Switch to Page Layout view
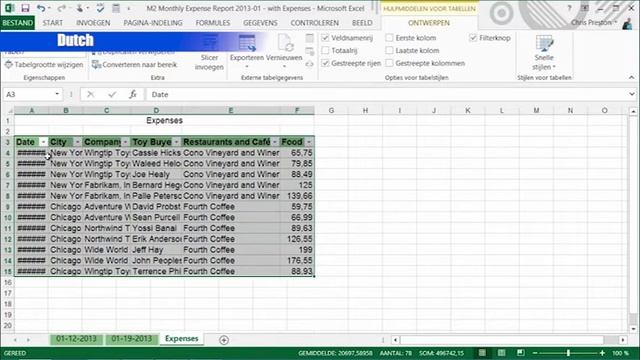640x360 pixels. point(502,353)
